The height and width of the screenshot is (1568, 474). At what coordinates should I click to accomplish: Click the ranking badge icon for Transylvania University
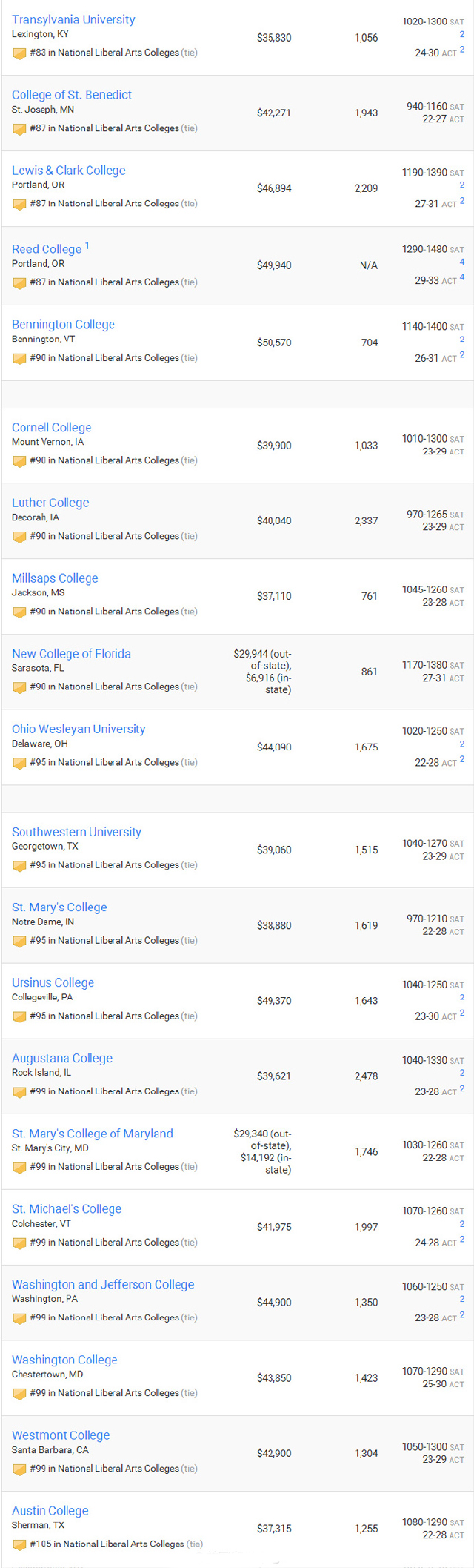pyautogui.click(x=19, y=53)
